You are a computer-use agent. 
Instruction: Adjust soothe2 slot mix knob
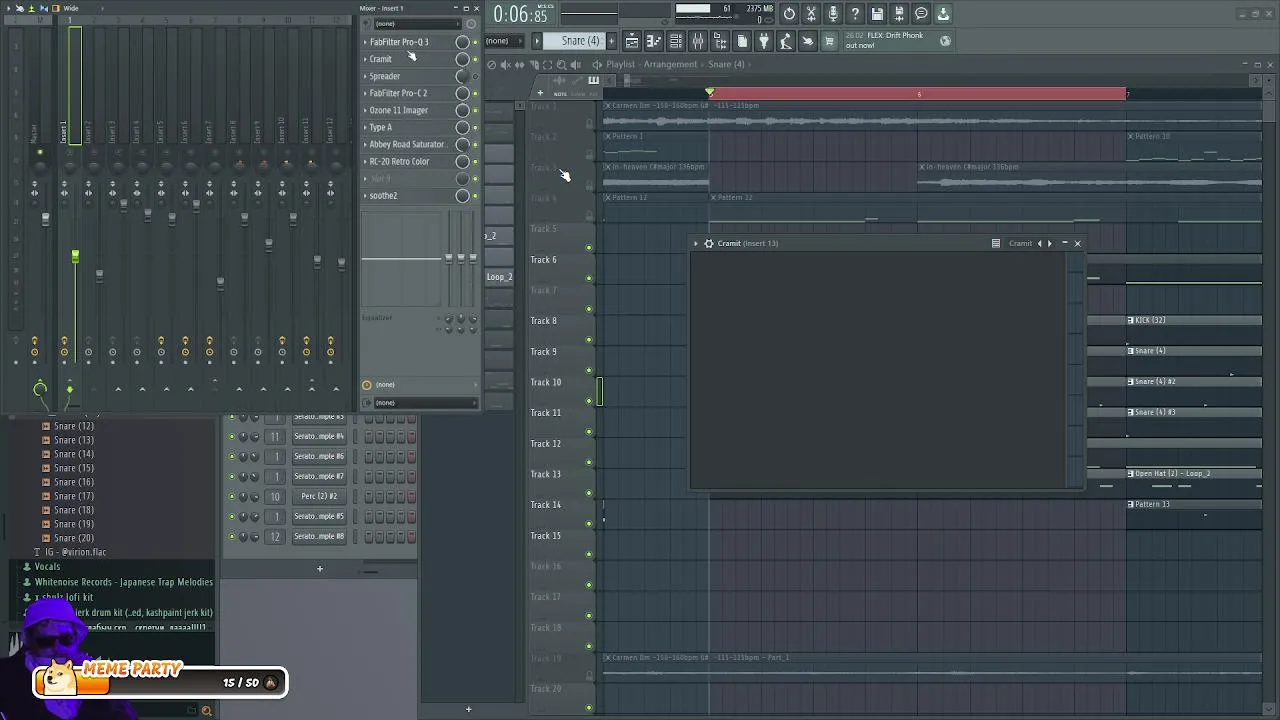[x=462, y=195]
